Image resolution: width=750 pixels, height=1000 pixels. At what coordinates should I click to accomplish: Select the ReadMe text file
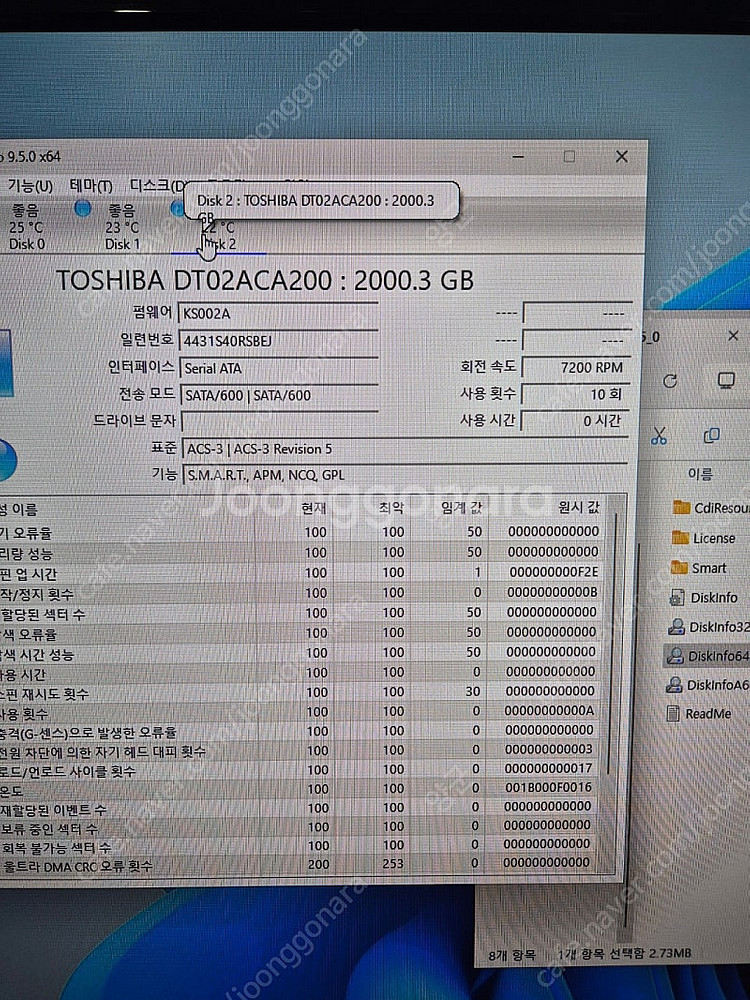[x=698, y=714]
